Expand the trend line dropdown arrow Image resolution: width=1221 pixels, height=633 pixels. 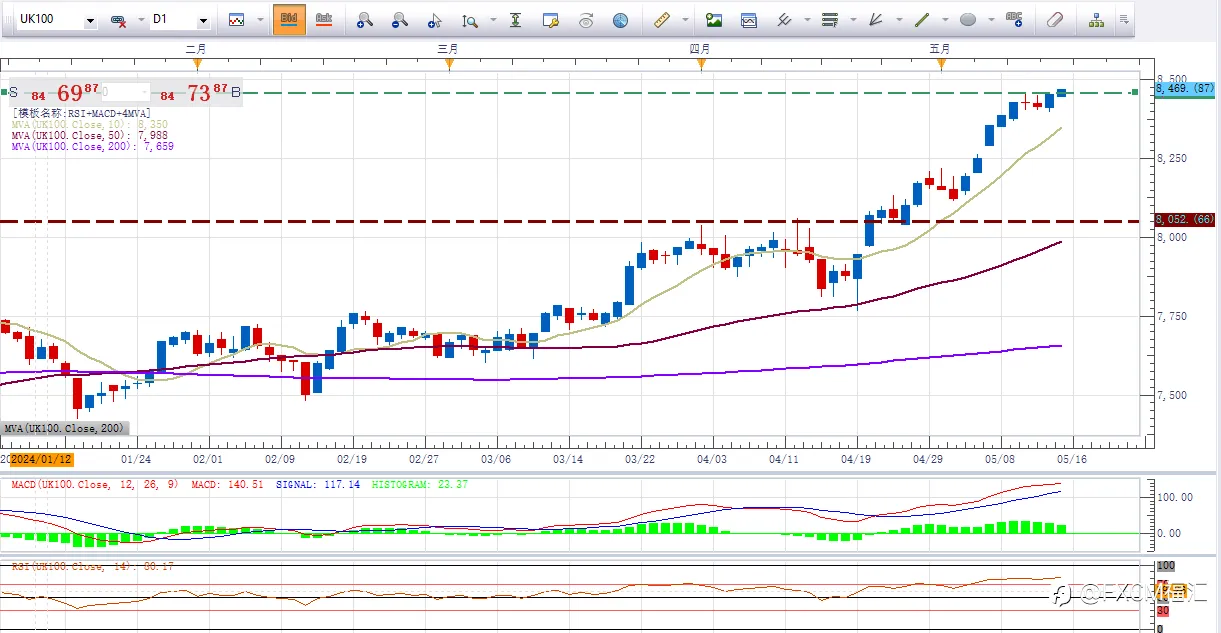click(944, 21)
